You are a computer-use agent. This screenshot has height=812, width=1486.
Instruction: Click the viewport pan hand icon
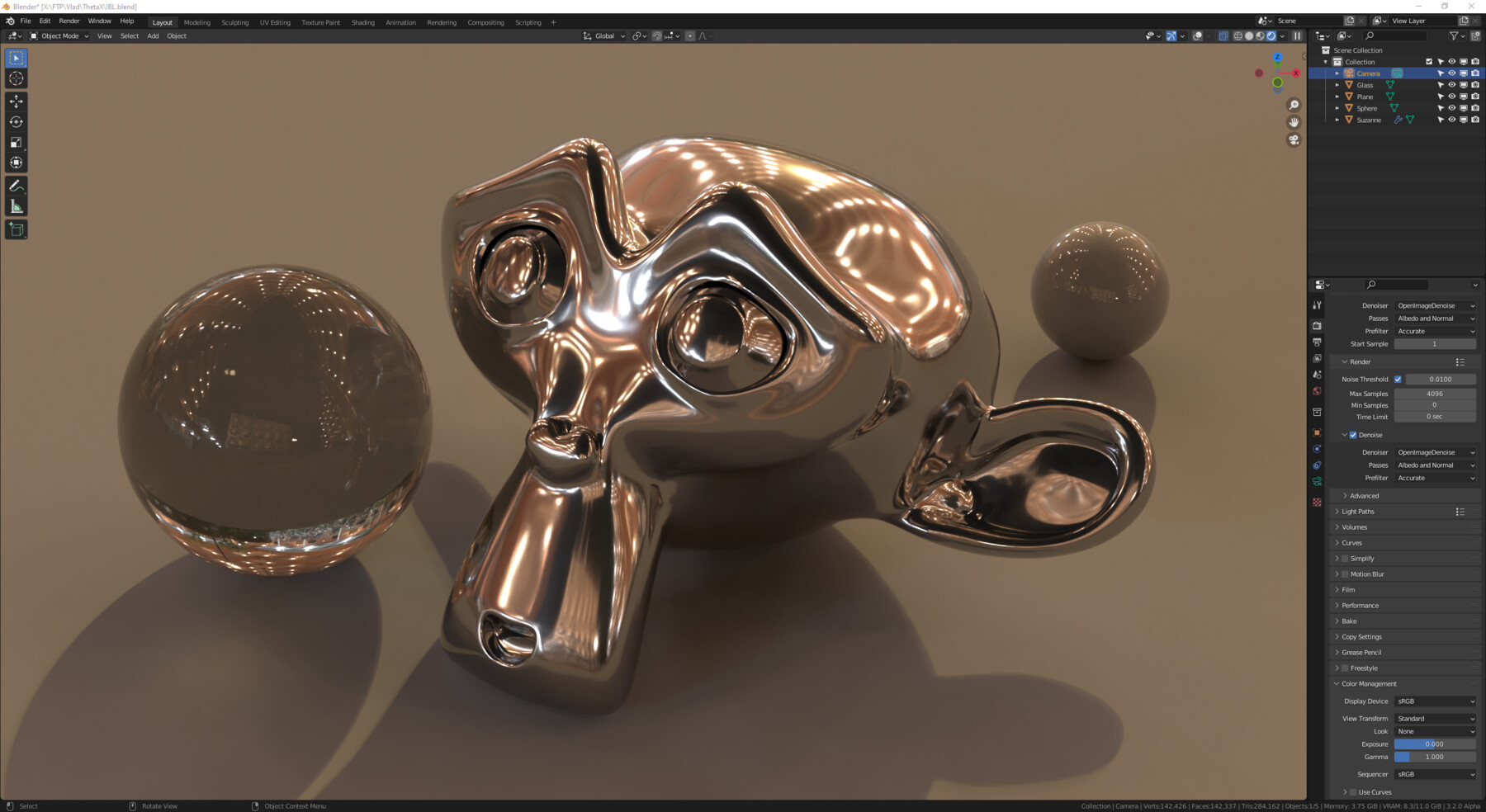(x=1294, y=122)
